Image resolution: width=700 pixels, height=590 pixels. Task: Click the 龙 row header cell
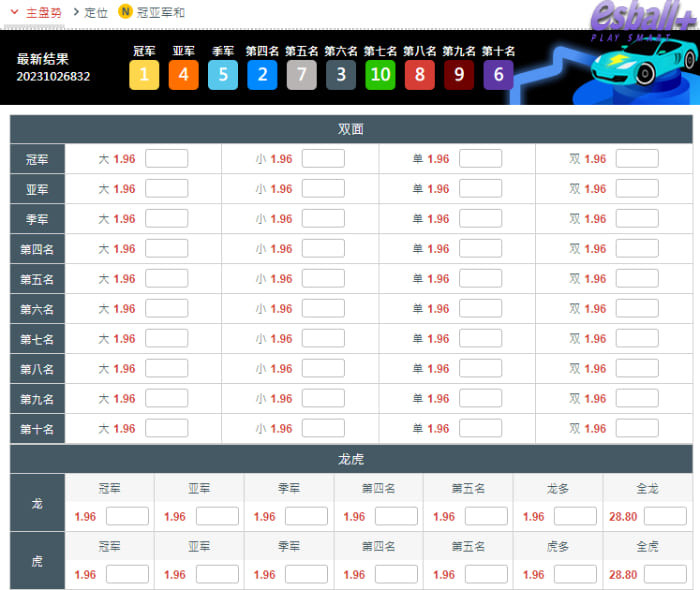tap(38, 503)
